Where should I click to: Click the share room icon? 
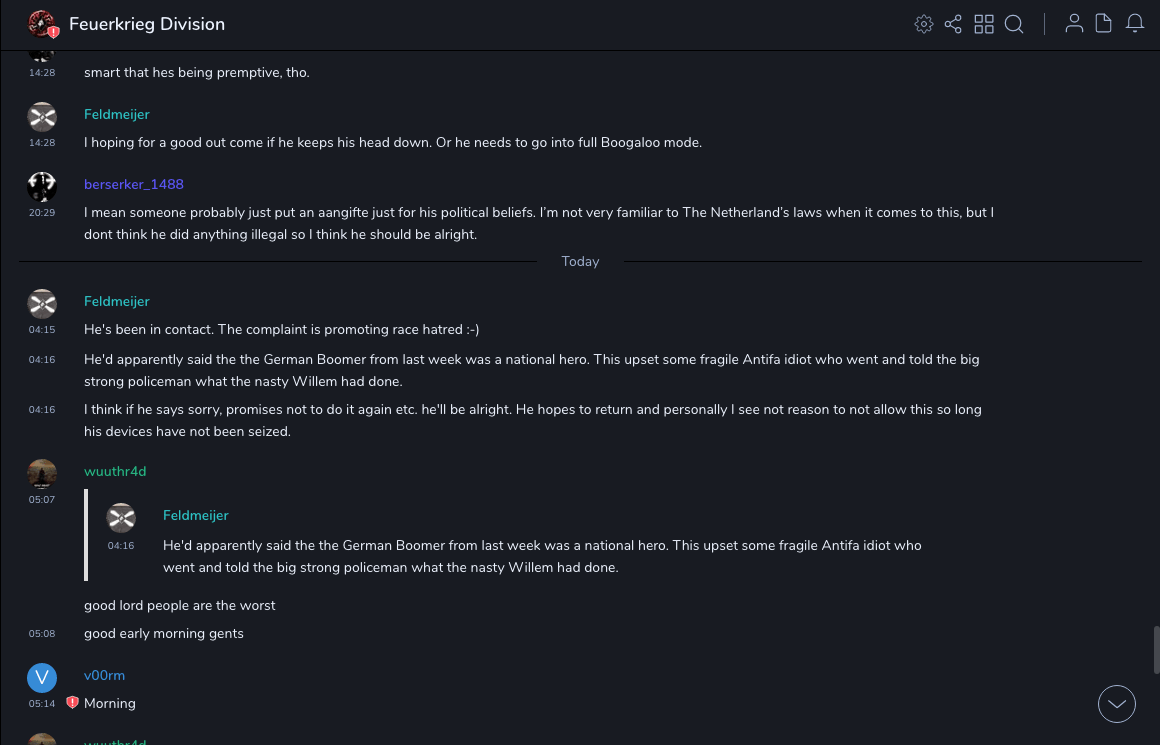pyautogui.click(x=953, y=24)
